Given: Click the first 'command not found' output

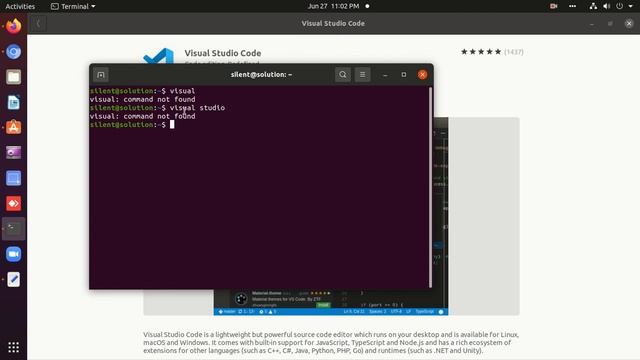Looking at the screenshot, I should click(142, 99).
